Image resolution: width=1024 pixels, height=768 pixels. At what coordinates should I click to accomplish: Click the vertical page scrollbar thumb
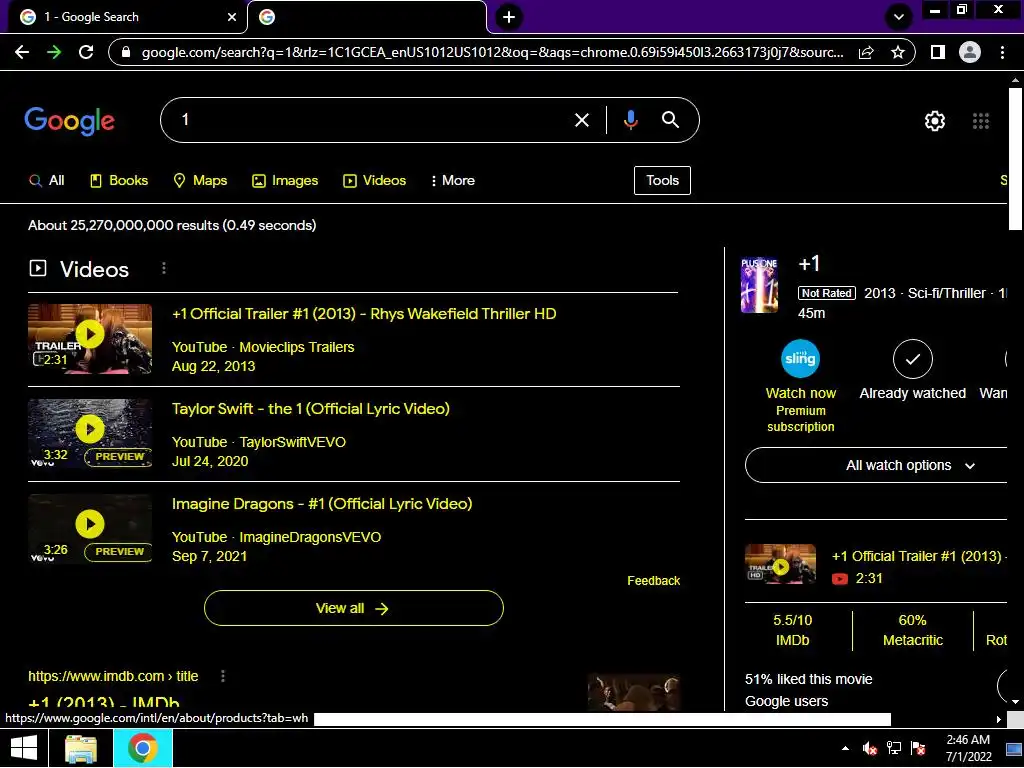click(1015, 157)
